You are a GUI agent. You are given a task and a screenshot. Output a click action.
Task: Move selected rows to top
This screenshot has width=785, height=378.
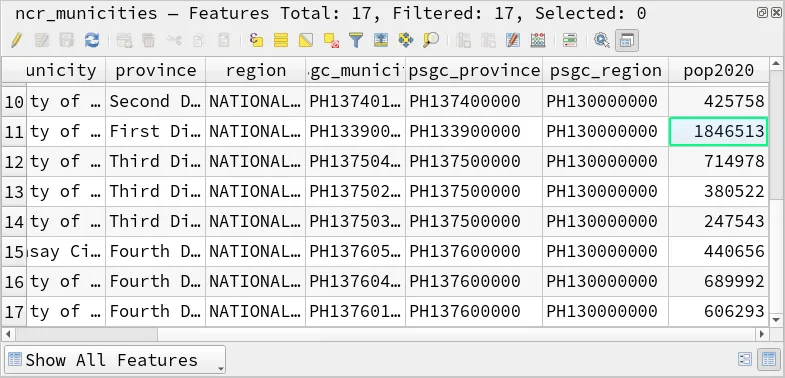click(381, 41)
